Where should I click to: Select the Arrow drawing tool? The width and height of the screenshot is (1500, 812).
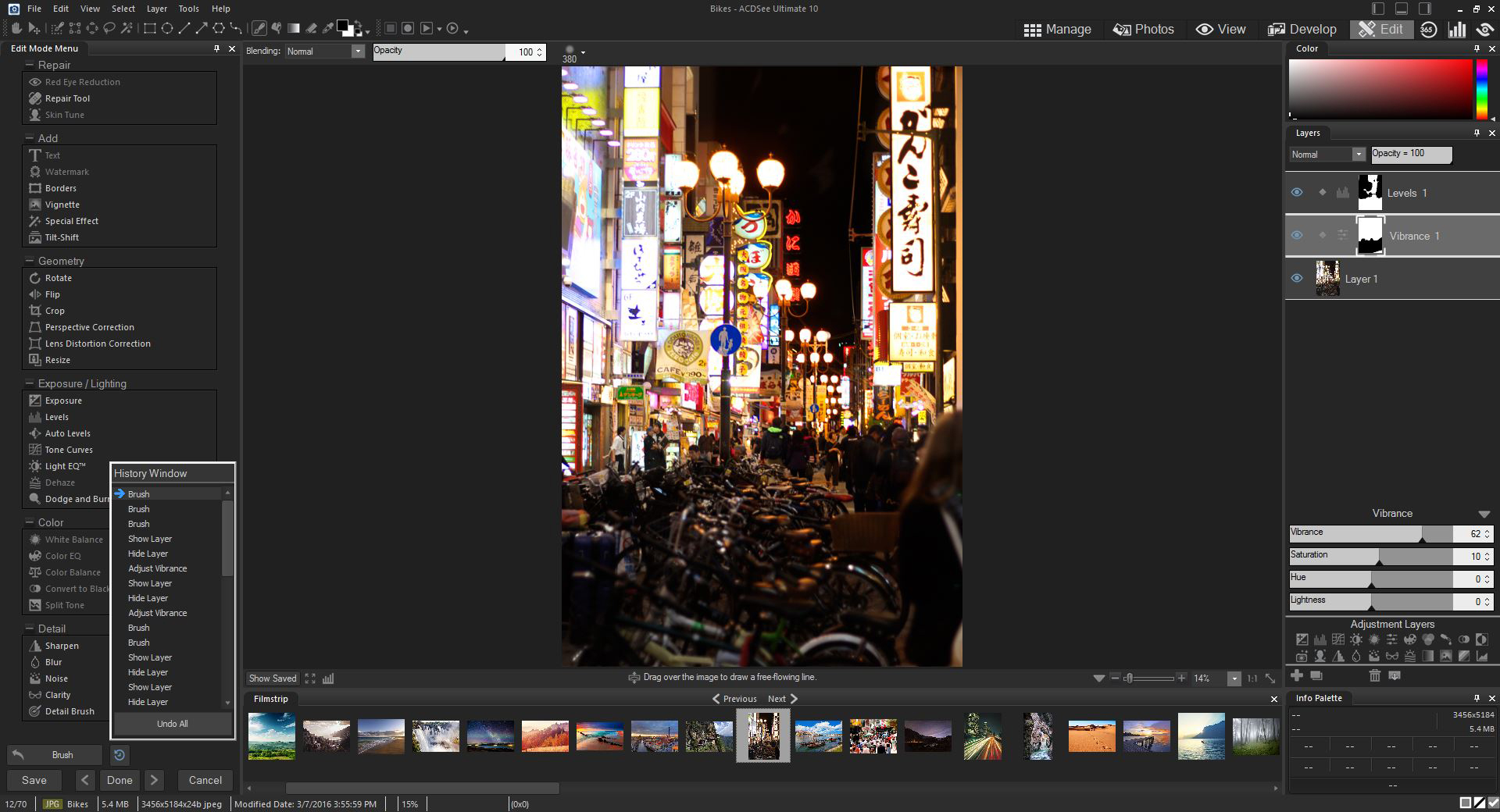coord(202,28)
